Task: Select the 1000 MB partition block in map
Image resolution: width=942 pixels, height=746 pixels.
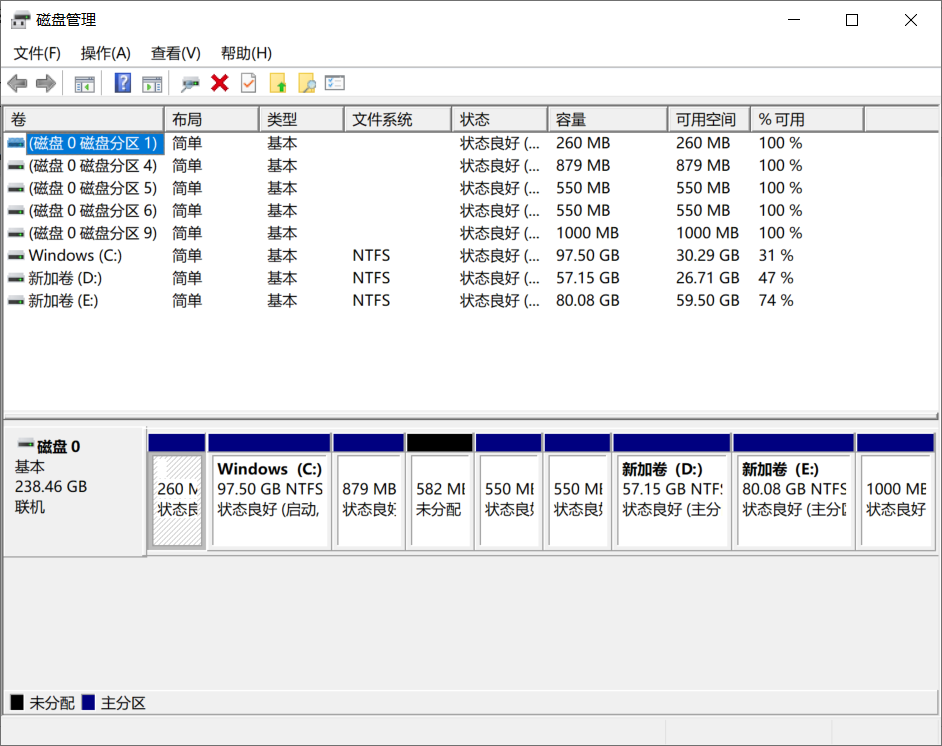Action: [896, 491]
